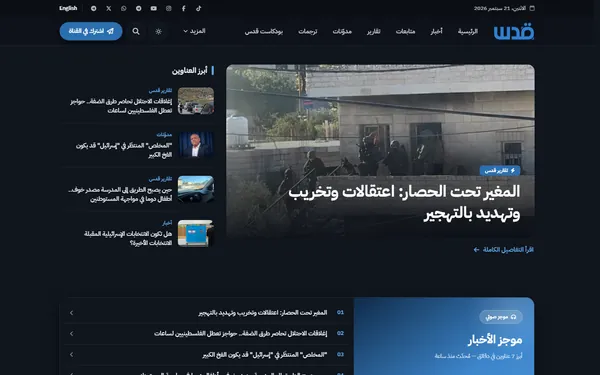The width and height of the screenshot is (600, 375).
Task: Open sidebar headline هل تكون الانتخابات الإسرائيلية المقبلة
Action: click(128, 238)
